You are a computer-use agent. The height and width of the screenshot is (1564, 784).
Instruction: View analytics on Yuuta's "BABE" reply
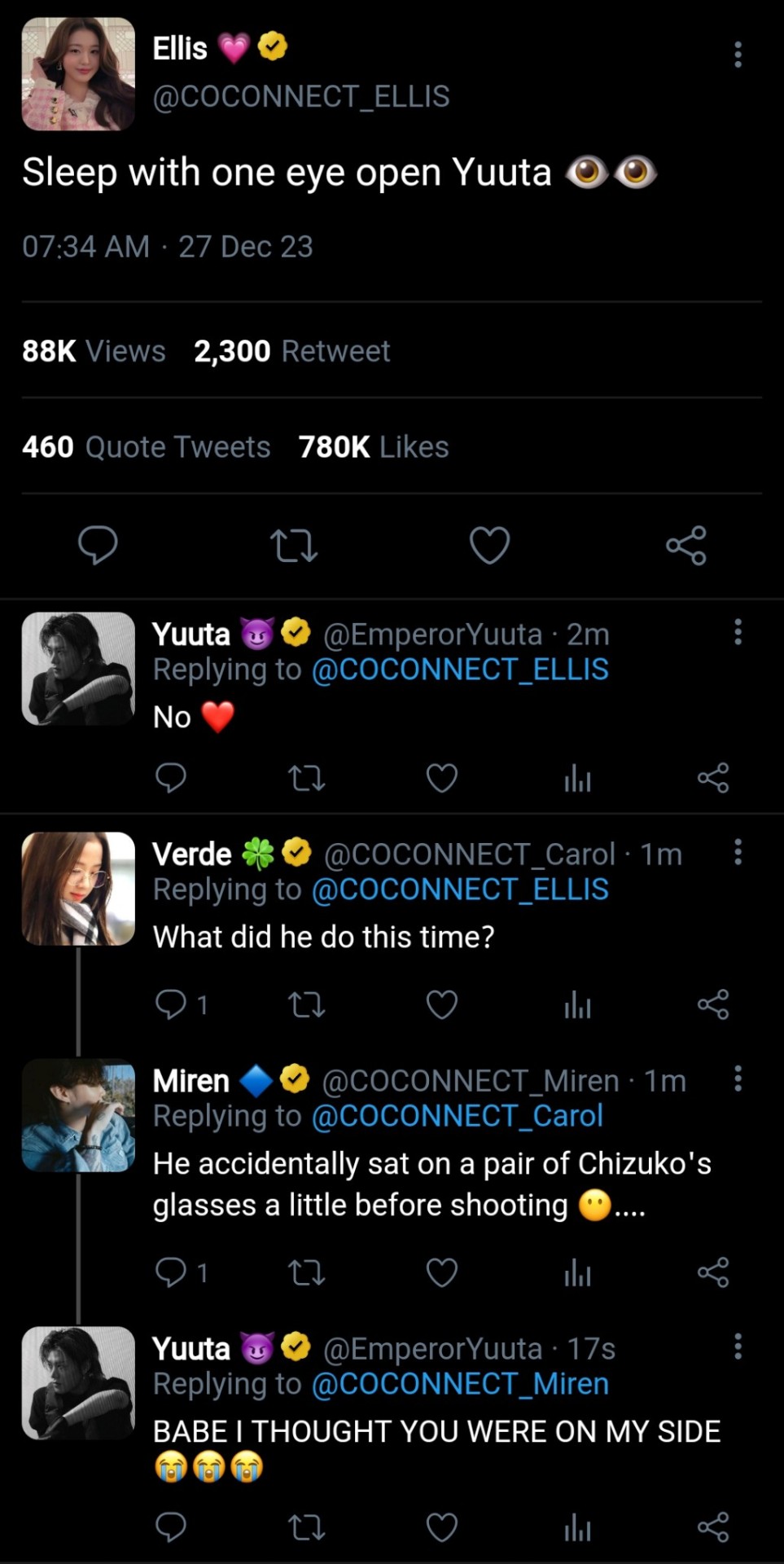coord(577,1527)
